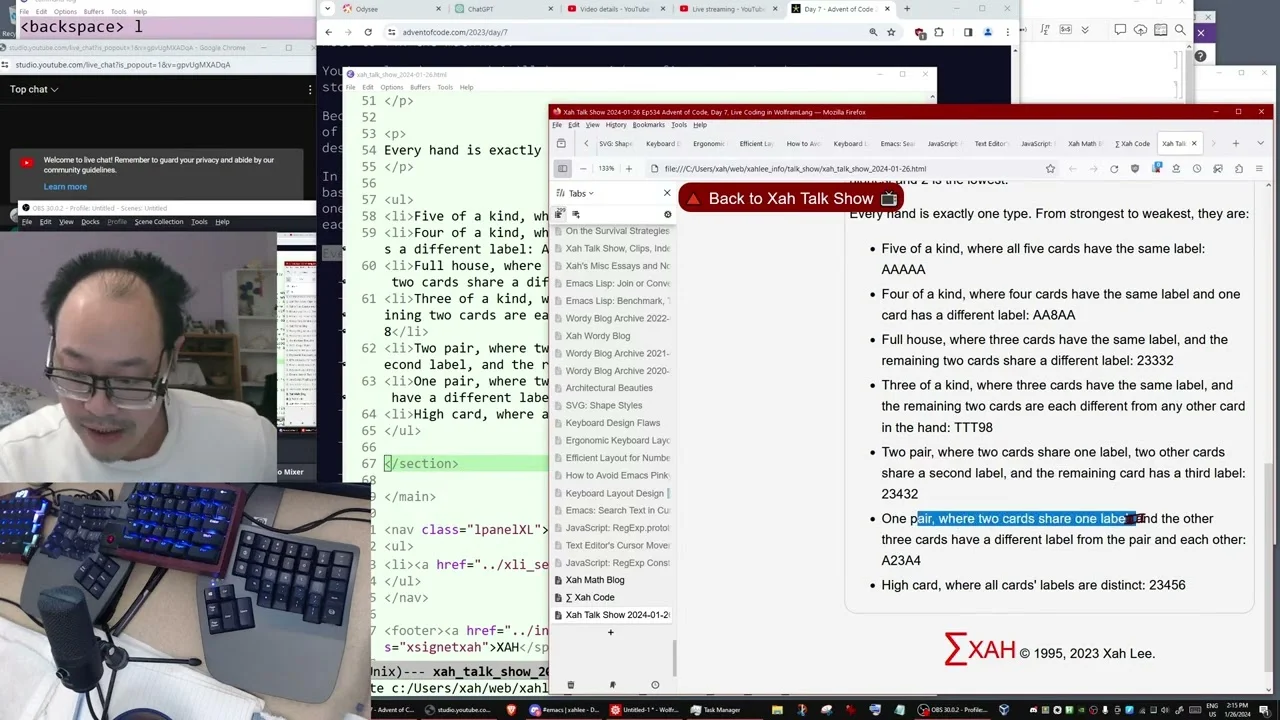
Task: Open Firefox extensions puzzle icon
Action: 1238,169
